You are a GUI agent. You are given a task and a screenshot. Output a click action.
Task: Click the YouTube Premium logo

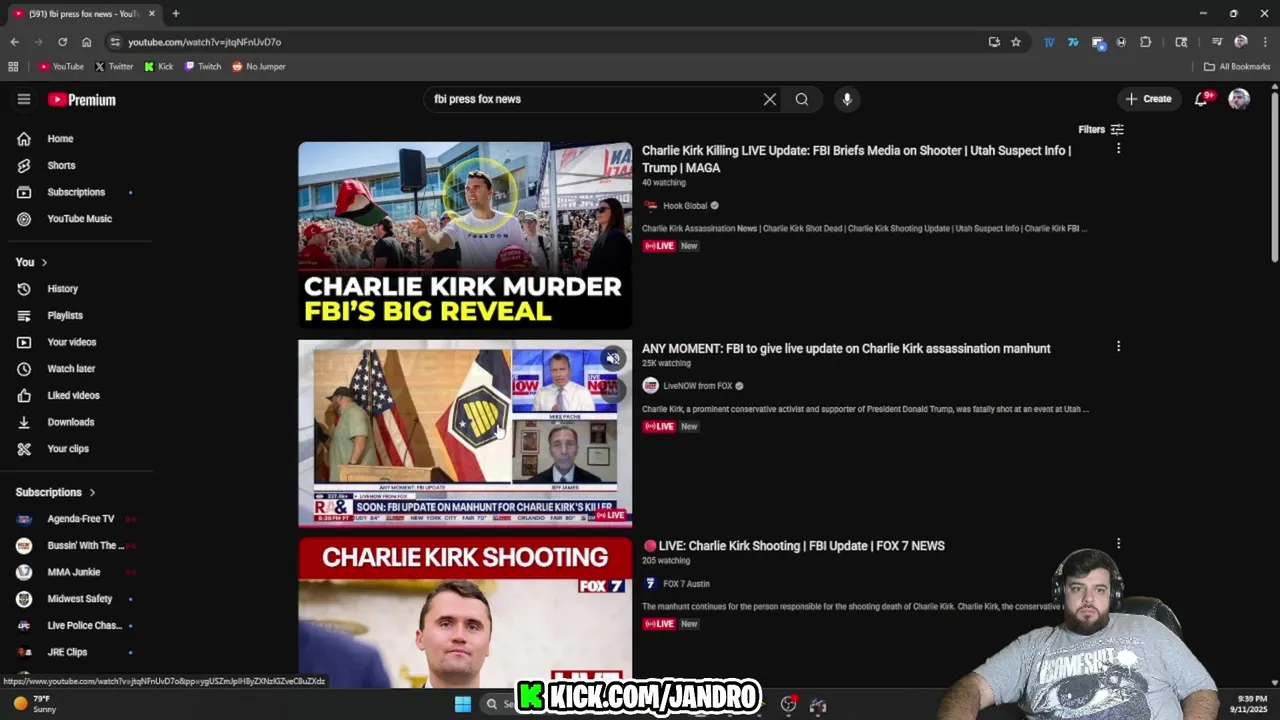pyautogui.click(x=82, y=100)
